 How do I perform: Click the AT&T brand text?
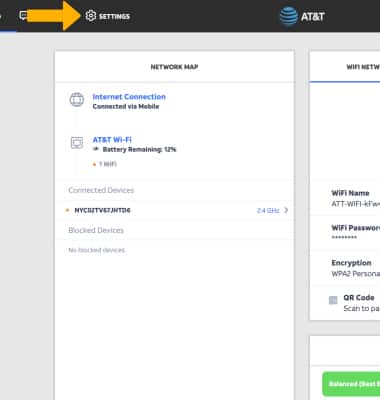click(313, 16)
